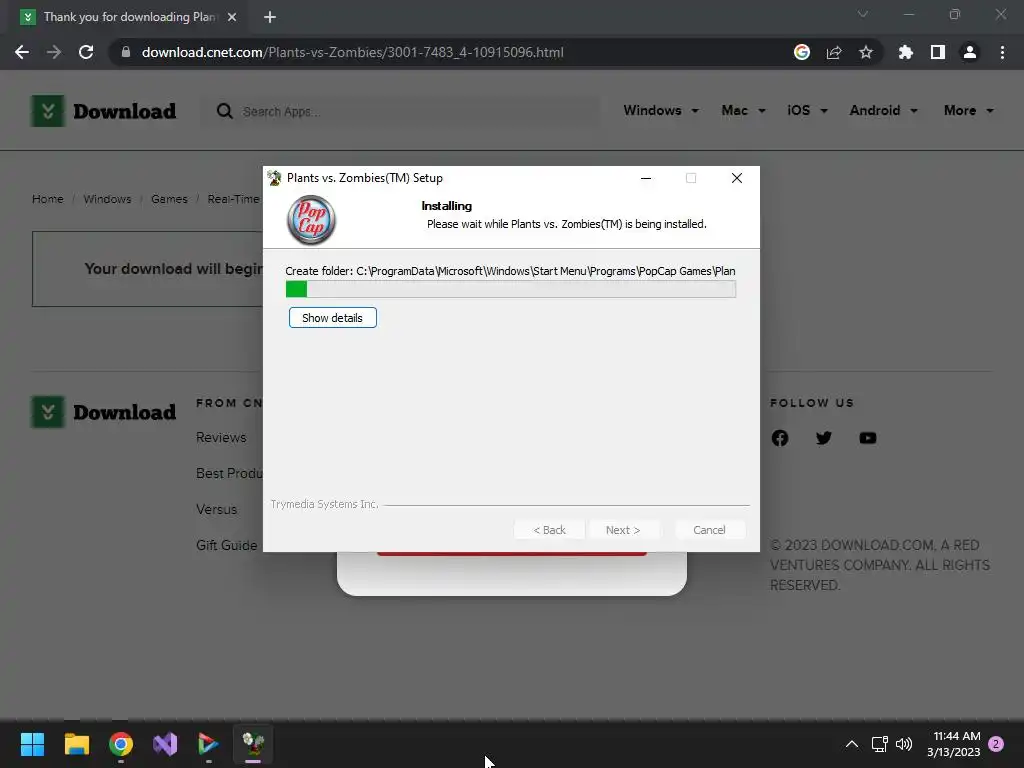Visit the Twitter page icon

pos(824,438)
